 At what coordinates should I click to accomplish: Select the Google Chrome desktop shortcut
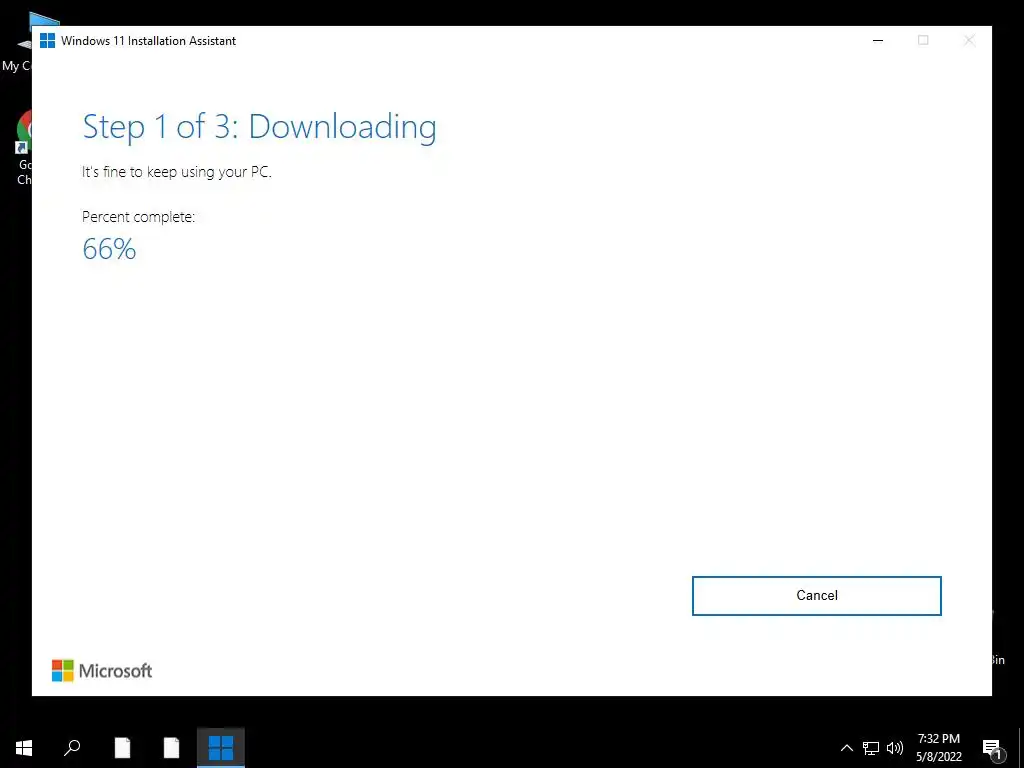click(23, 148)
